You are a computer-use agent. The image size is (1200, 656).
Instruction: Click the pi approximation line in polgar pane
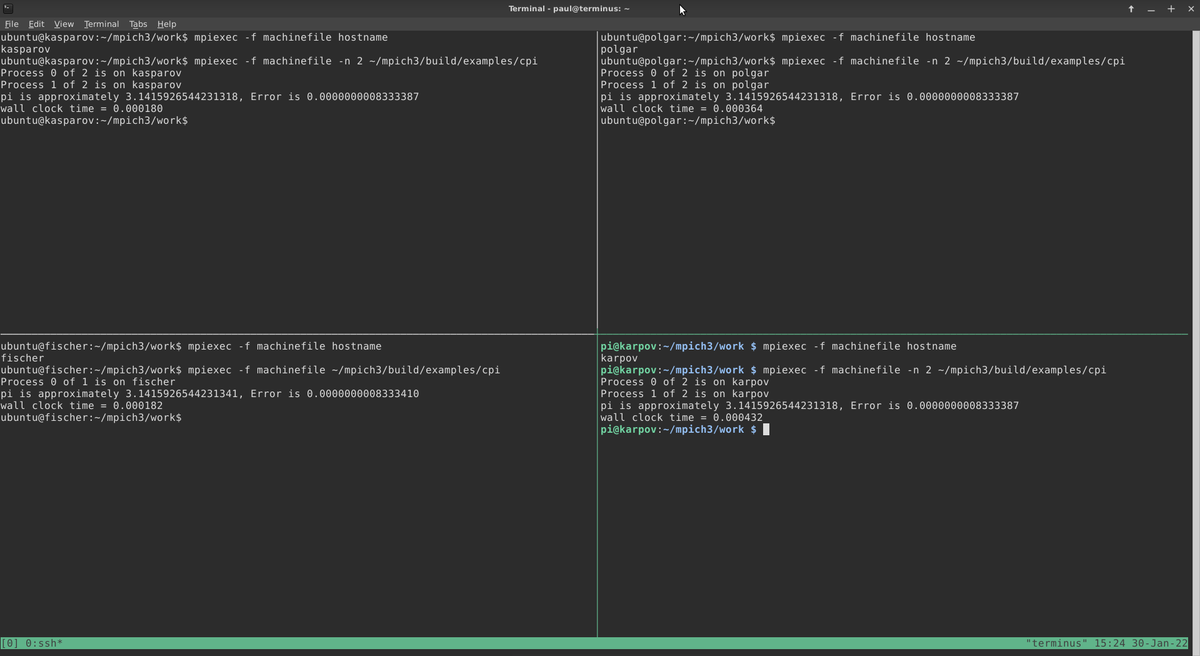(x=810, y=97)
